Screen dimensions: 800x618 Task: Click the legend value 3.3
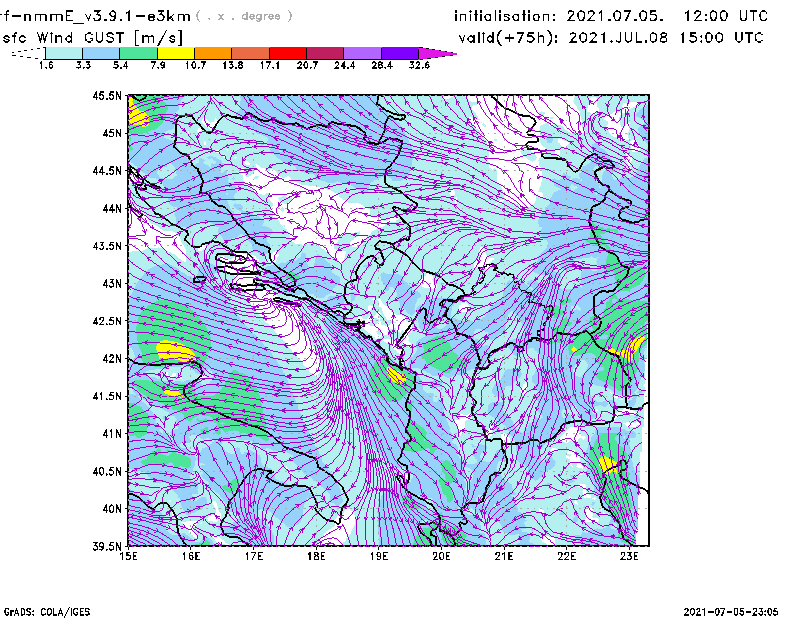(x=83, y=65)
